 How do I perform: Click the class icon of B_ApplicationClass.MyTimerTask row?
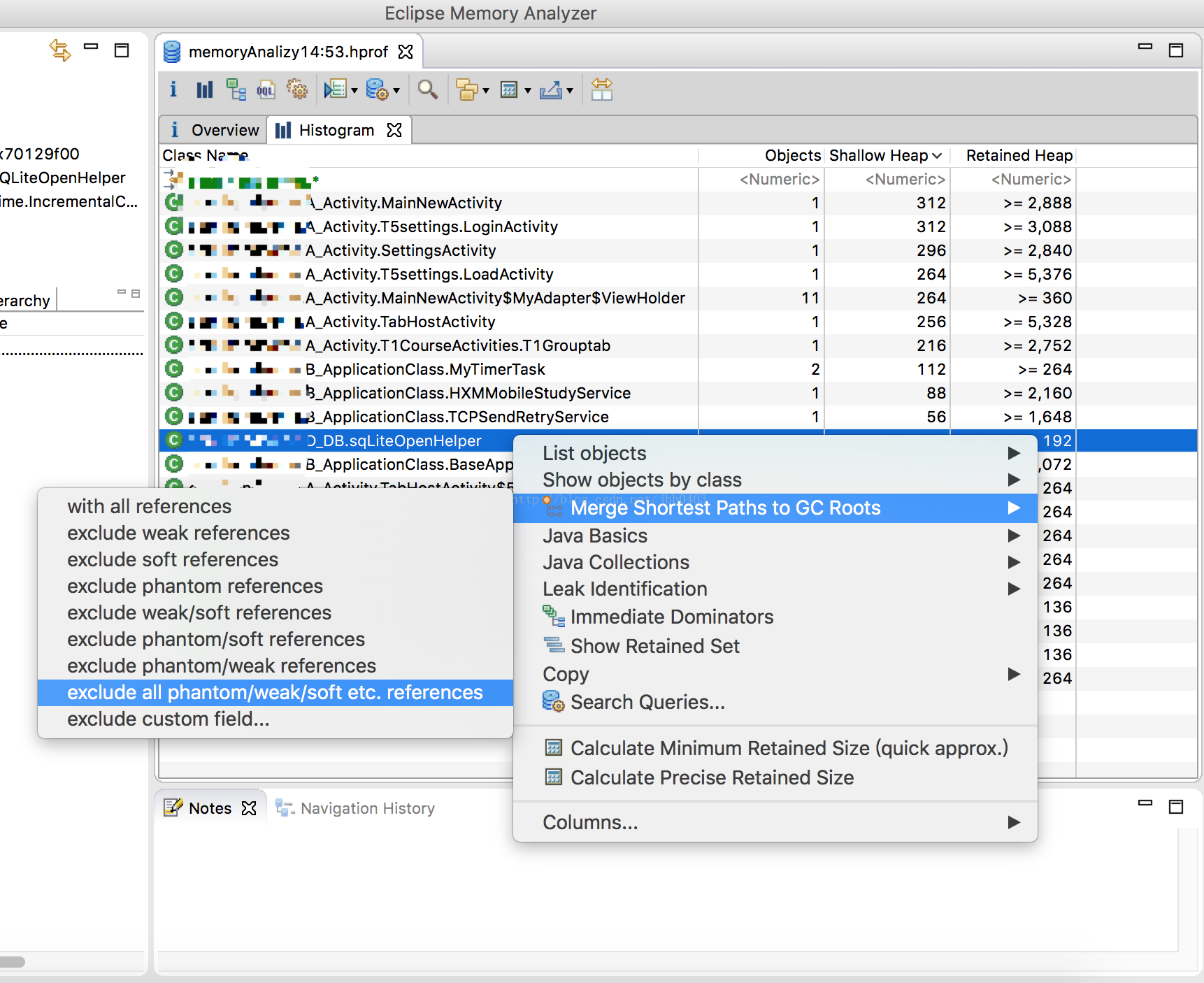(174, 369)
